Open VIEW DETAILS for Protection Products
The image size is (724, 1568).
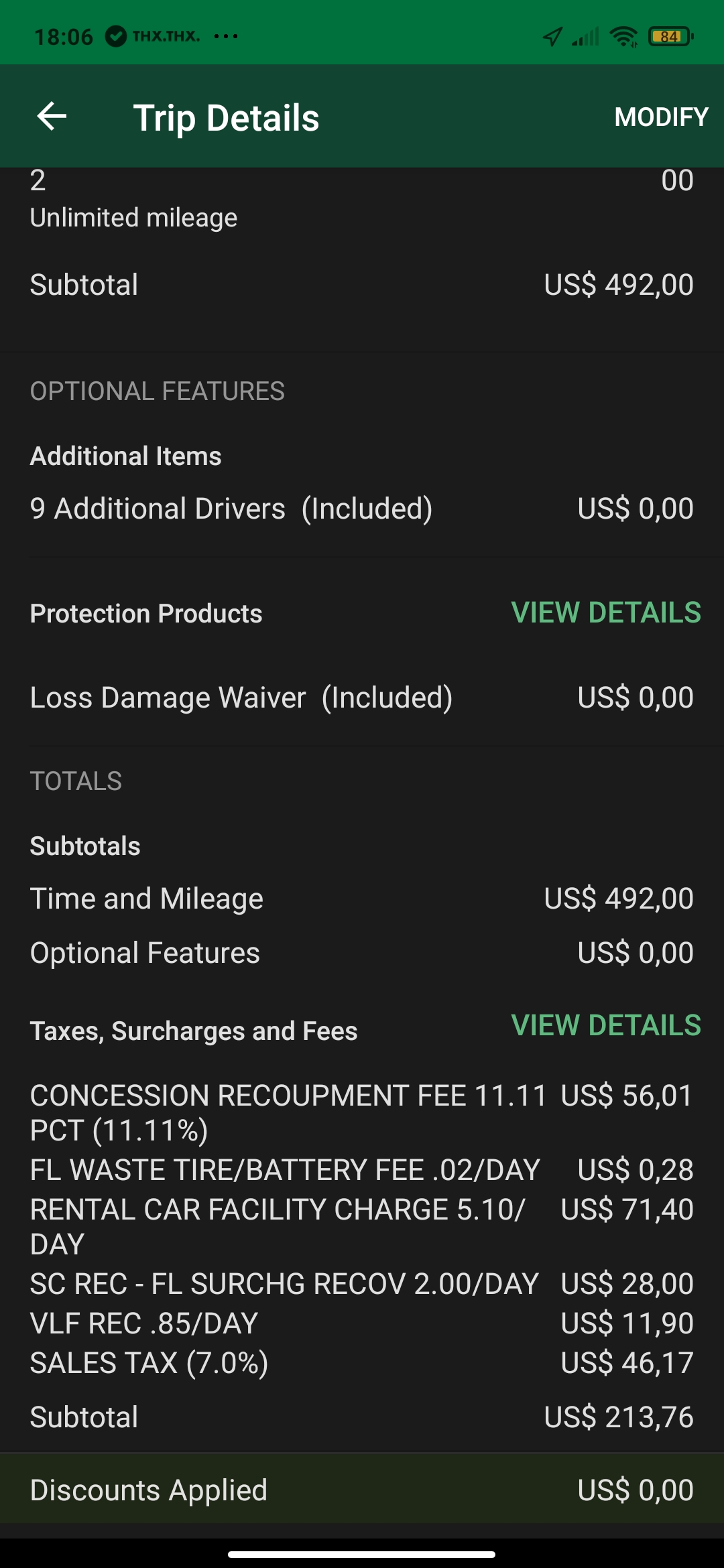tap(605, 612)
